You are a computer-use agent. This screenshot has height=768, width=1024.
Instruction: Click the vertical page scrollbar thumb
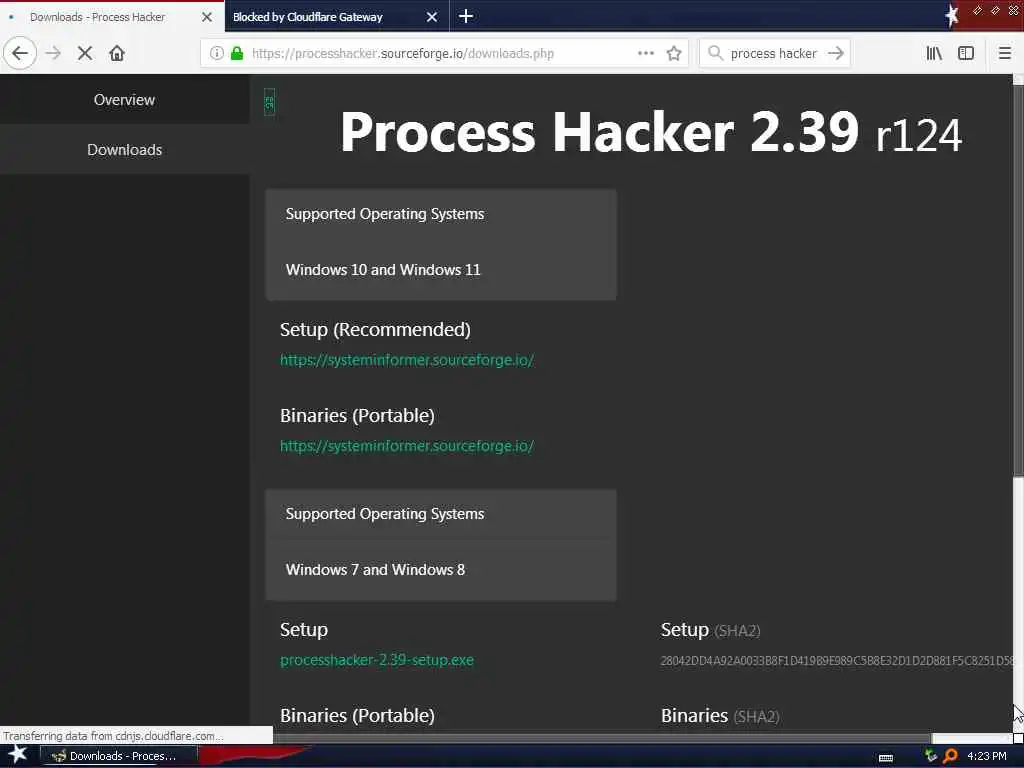1018,281
